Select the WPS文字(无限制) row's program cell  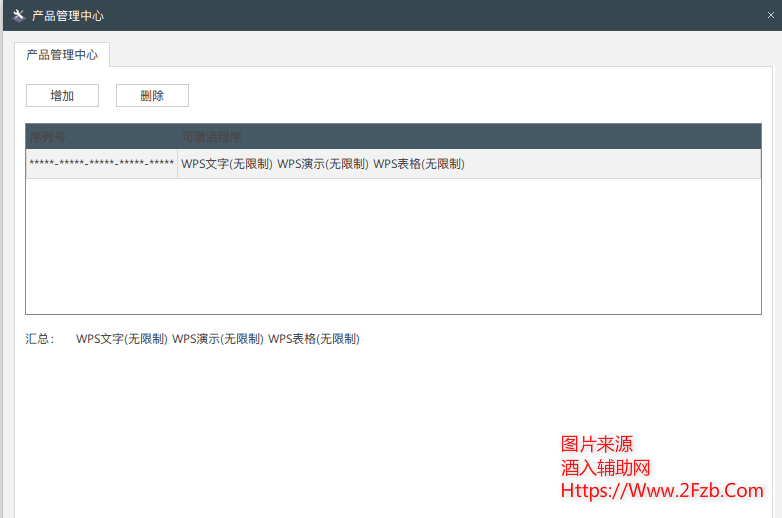coord(469,164)
